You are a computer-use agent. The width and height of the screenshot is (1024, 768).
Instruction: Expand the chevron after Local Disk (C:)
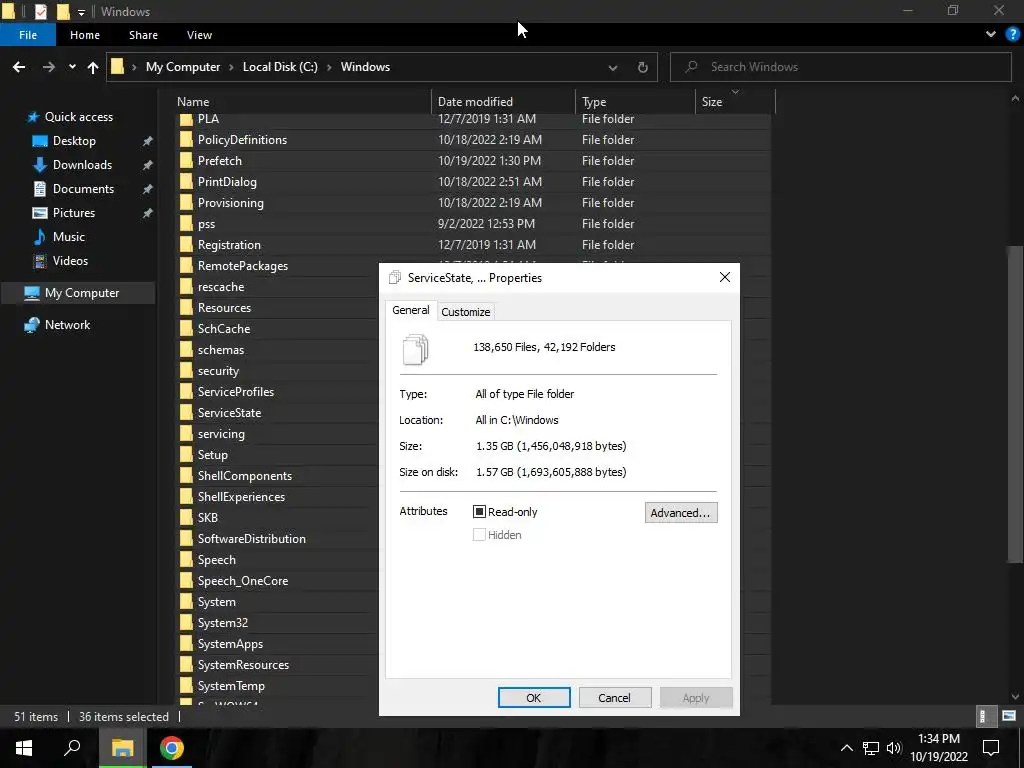coord(329,67)
